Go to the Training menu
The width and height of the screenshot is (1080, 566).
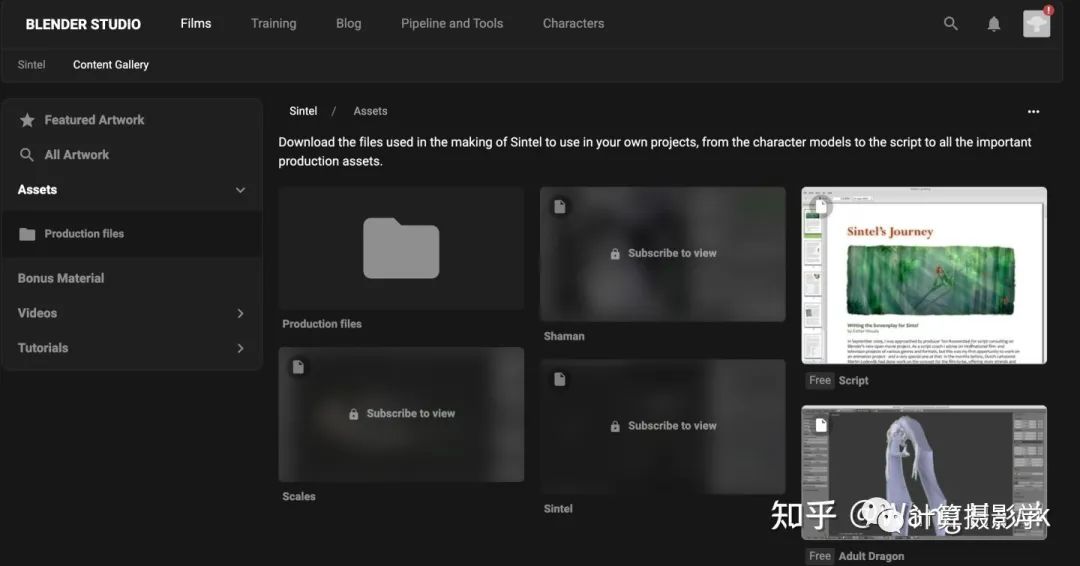[273, 23]
